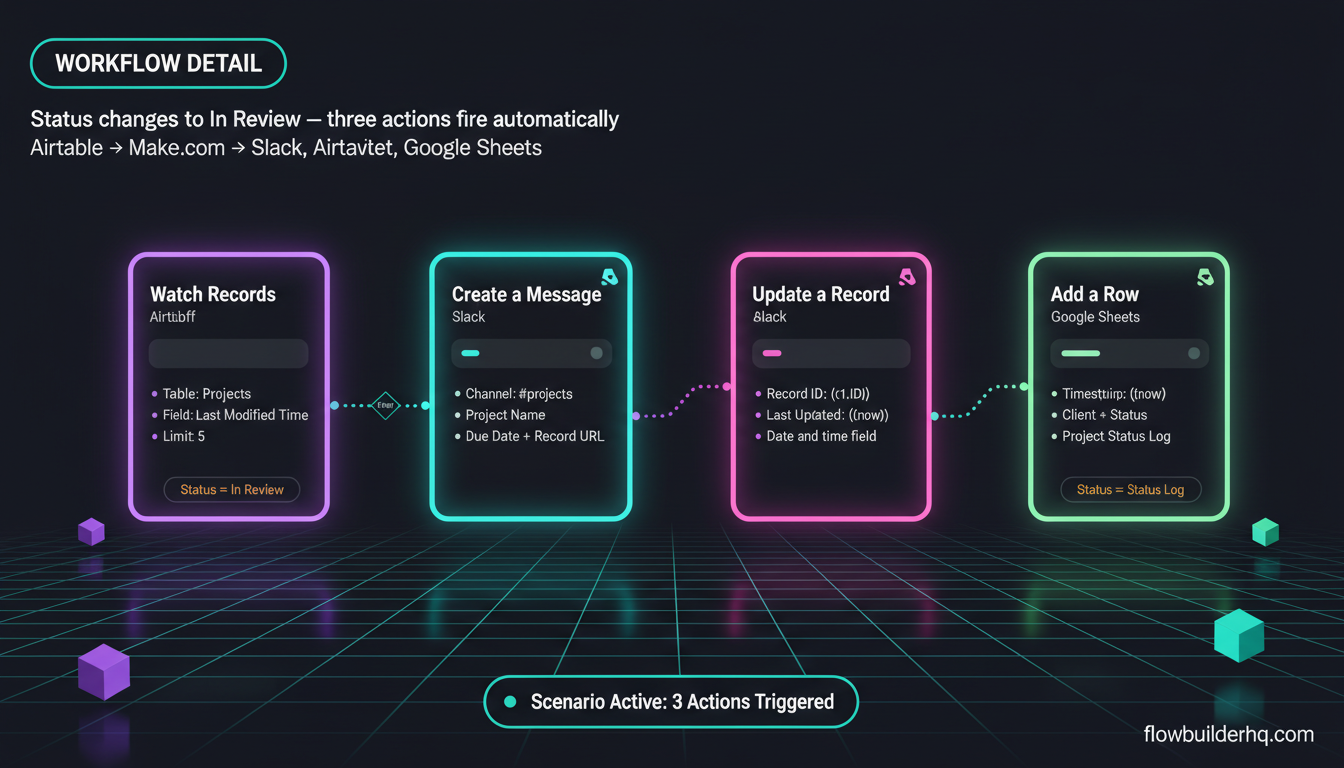The width and height of the screenshot is (1344, 768).
Task: Toggle the grey dot in Create a Message bar
Action: (597, 353)
